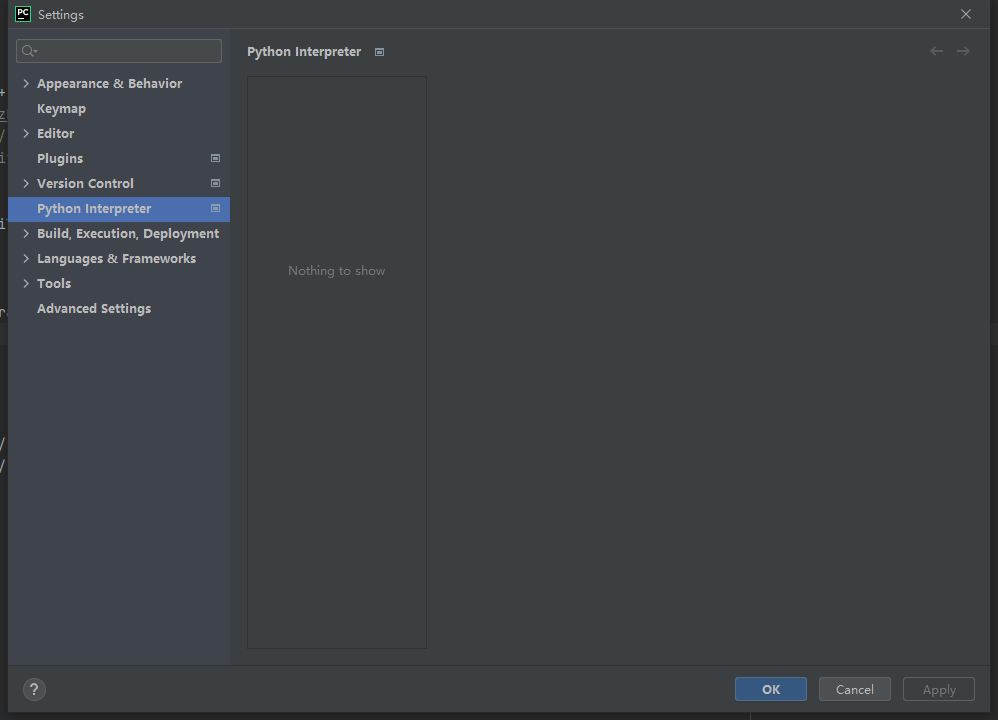Viewport: 998px width, 720px height.
Task: Navigate back with the left arrow icon
Action: (936, 50)
